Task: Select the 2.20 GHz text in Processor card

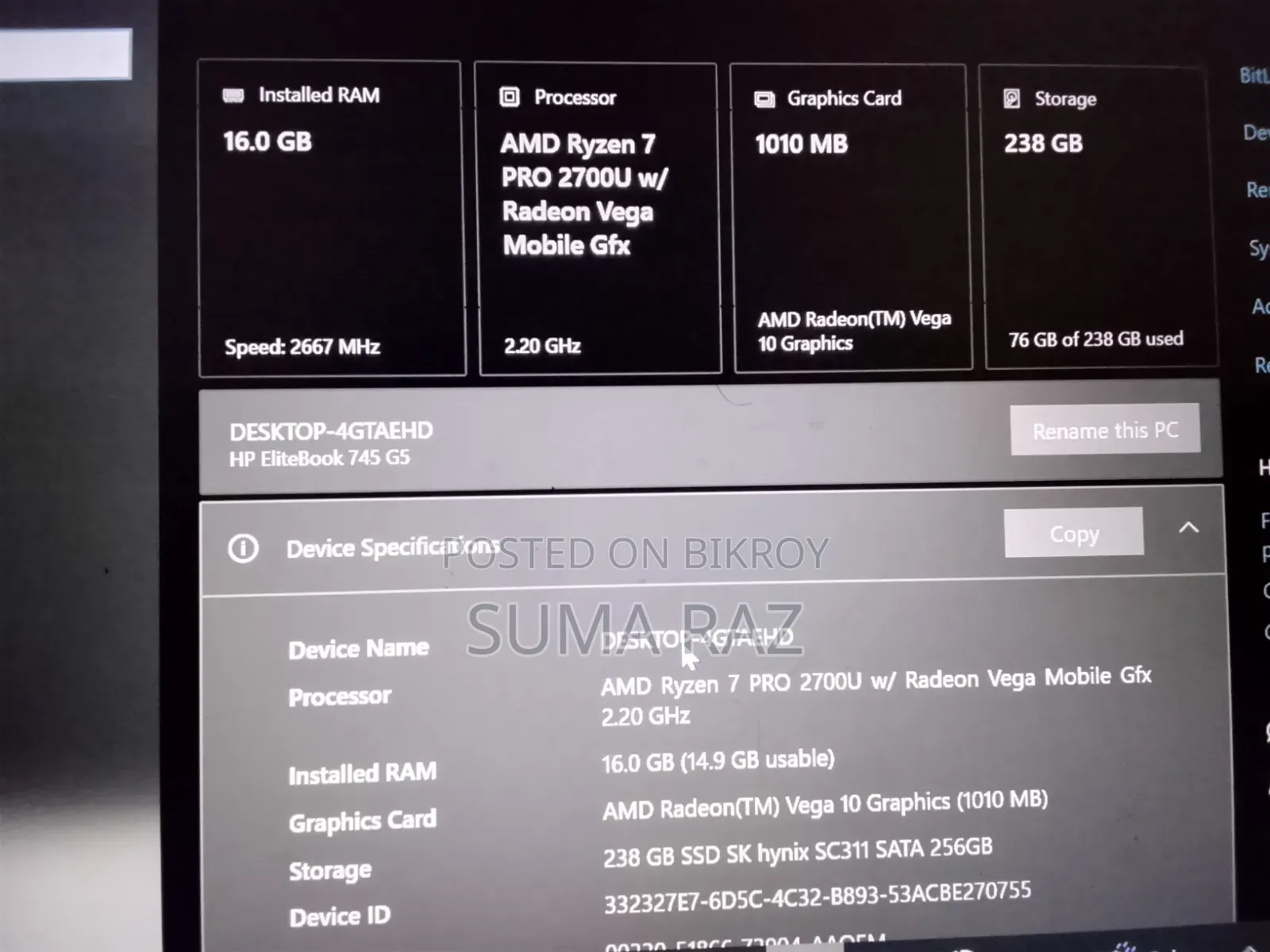Action: (542, 346)
